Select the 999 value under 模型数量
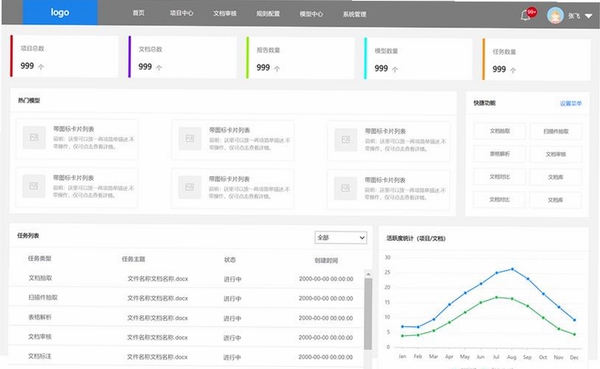Image resolution: width=600 pixels, height=369 pixels. 381,69
